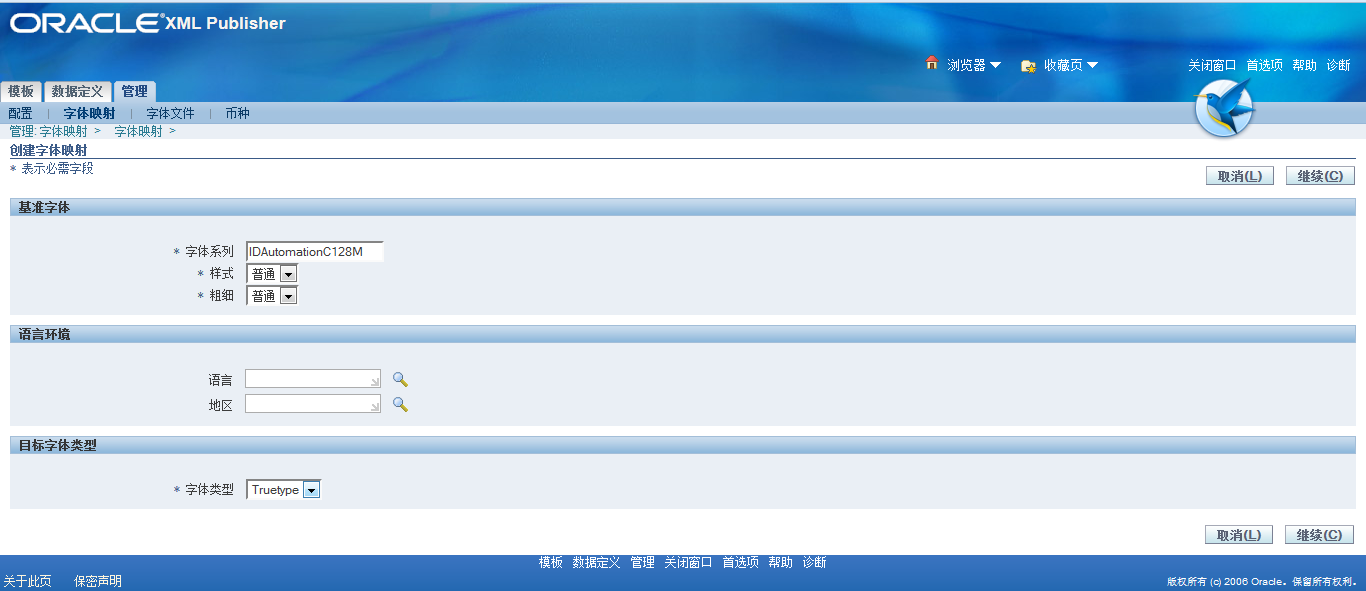Click the Oracle logo
Screen dimensions: 1366x591
pyautogui.click(x=87, y=23)
